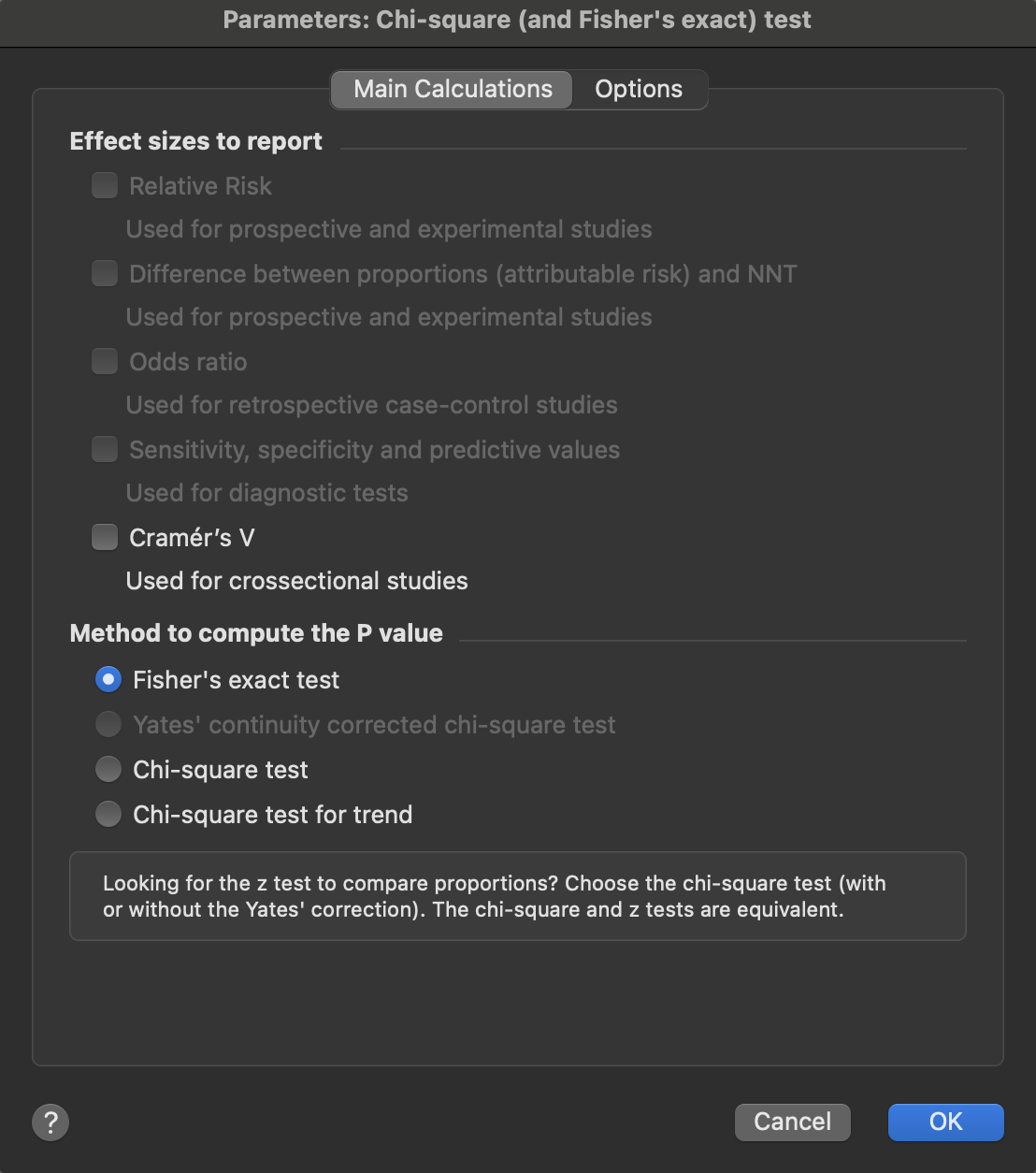Select the Main Calculations tab
The height and width of the screenshot is (1173, 1036).
453,90
